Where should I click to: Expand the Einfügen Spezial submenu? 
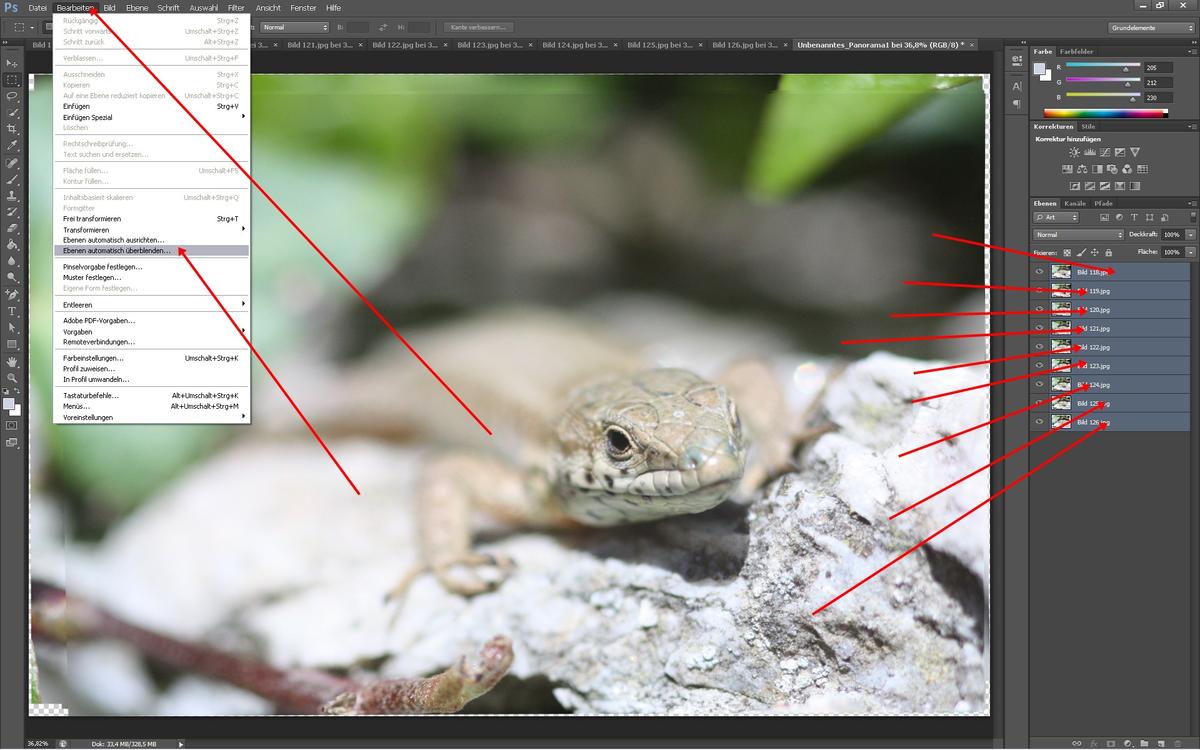point(150,117)
